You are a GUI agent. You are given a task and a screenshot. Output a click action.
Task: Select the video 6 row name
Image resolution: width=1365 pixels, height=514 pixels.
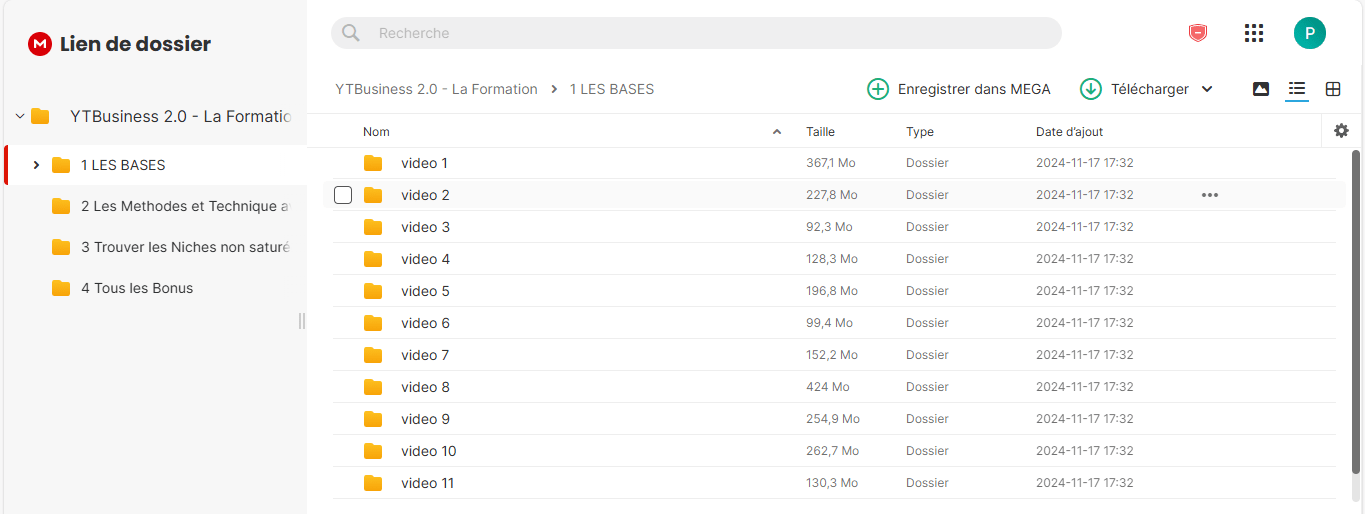click(x=425, y=323)
